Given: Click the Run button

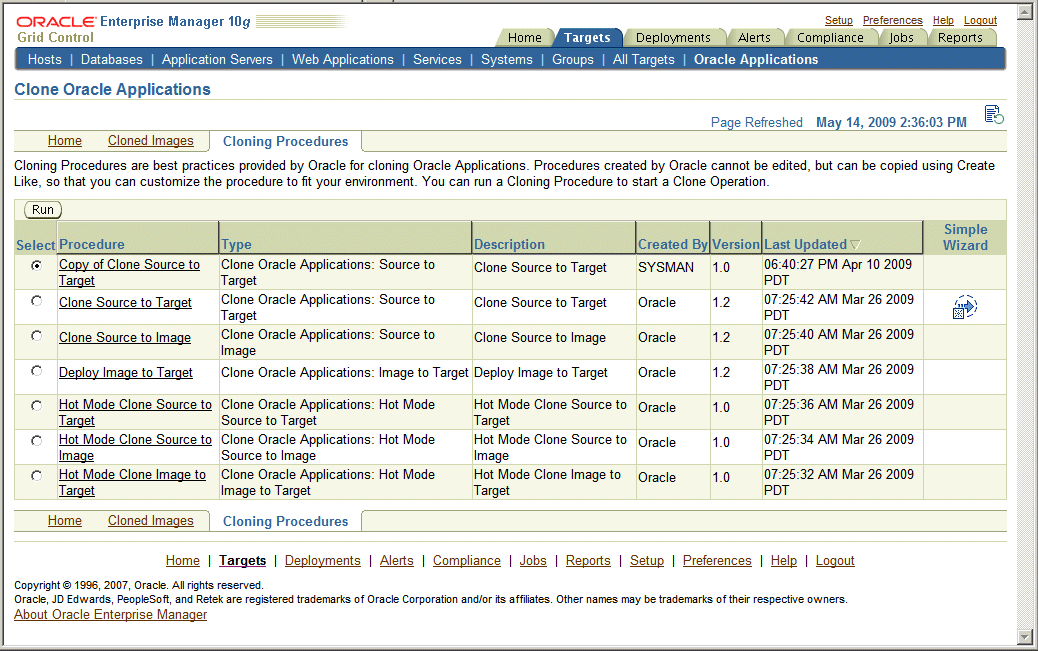Looking at the screenshot, I should click(43, 210).
